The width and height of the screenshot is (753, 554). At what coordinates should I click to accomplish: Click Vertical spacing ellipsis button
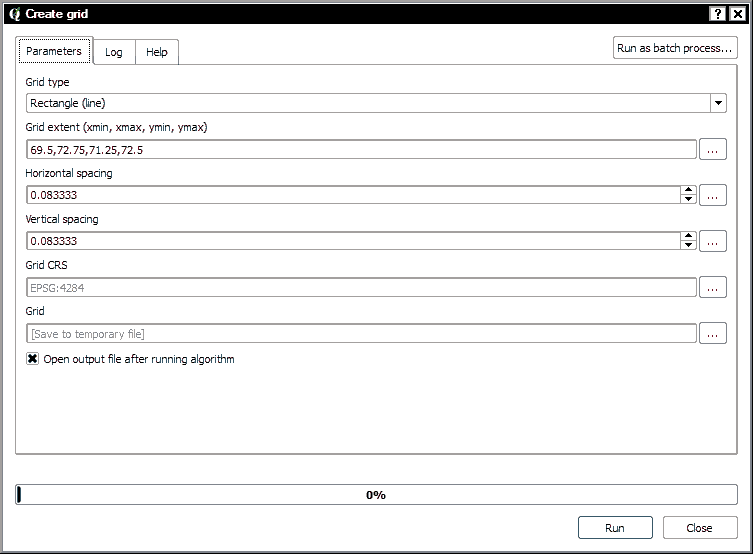click(x=712, y=241)
